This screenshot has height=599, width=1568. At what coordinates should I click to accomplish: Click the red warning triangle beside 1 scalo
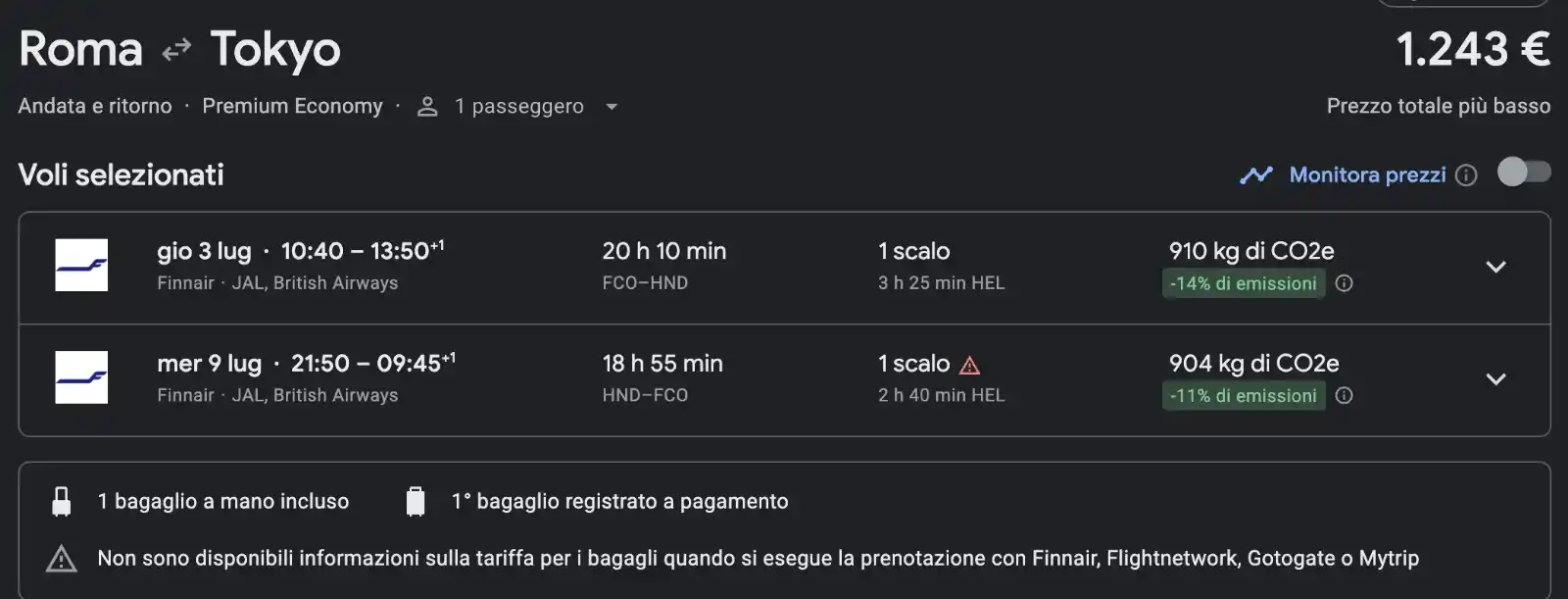point(970,366)
